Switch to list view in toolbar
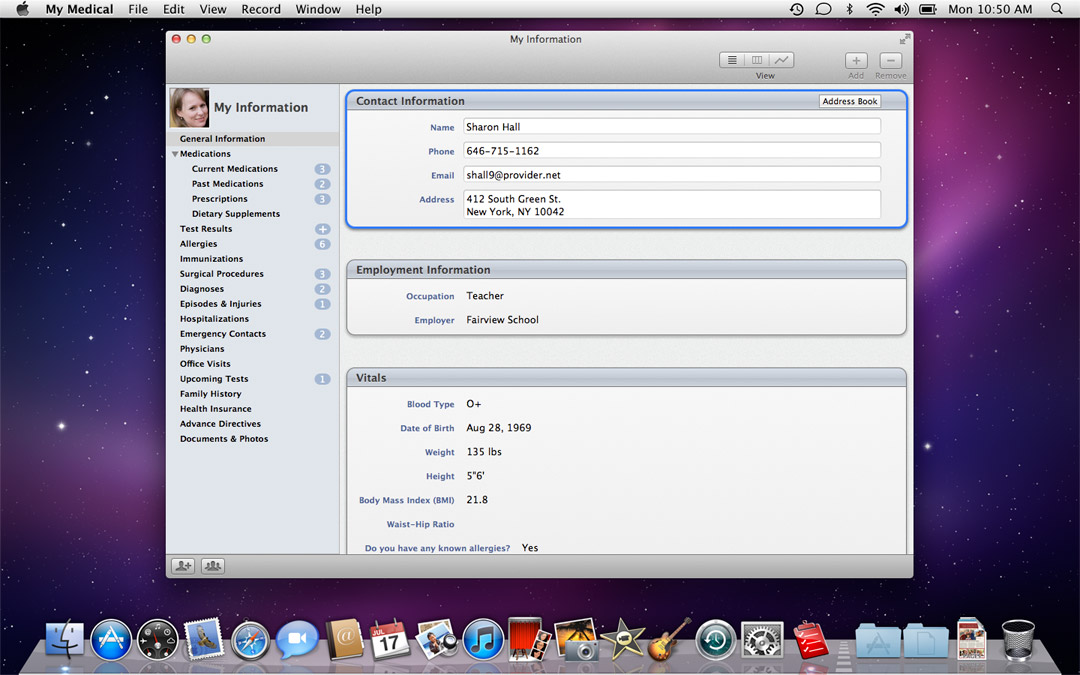 point(733,60)
